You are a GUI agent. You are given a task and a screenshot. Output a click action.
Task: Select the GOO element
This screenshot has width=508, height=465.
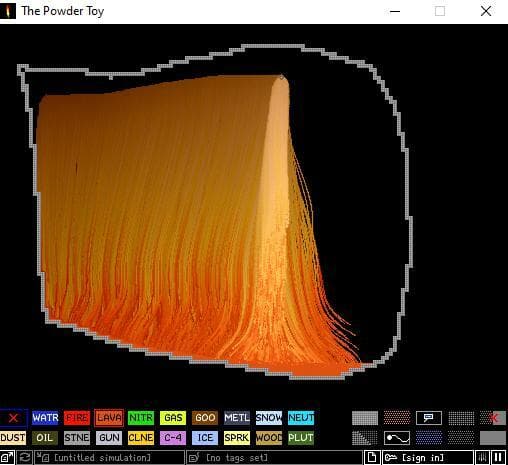click(x=205, y=418)
